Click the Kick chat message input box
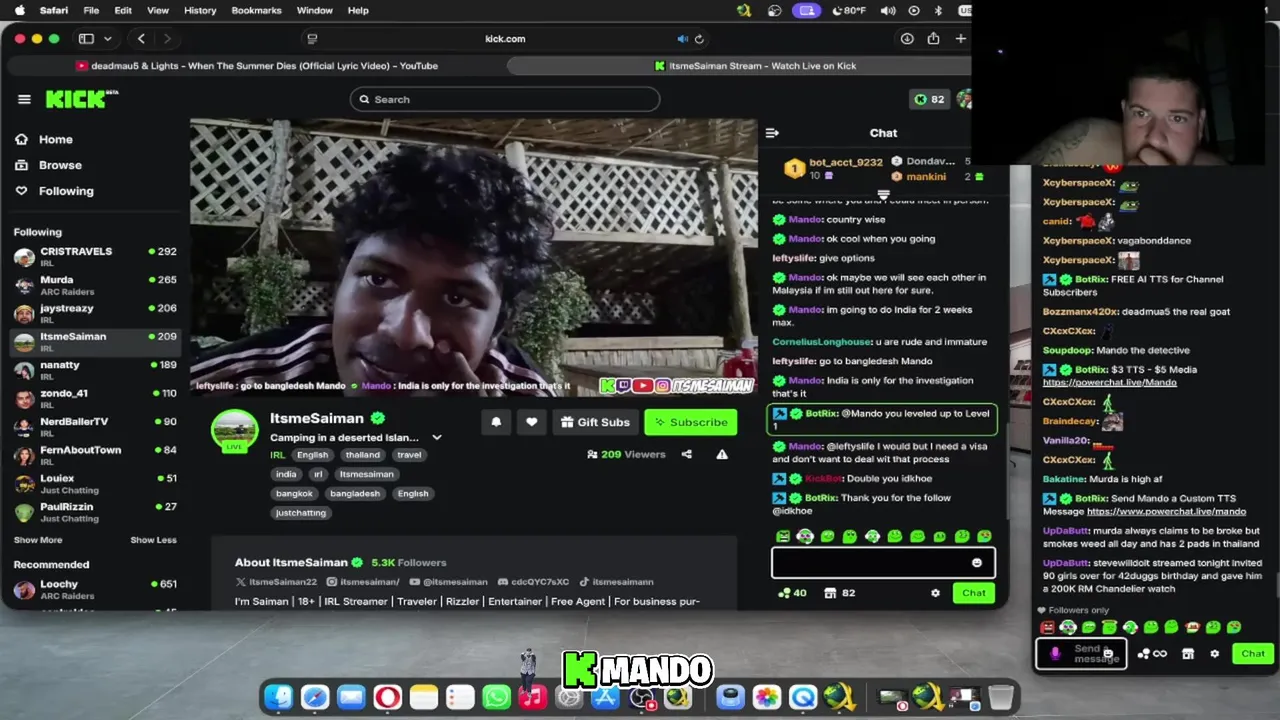Image resolution: width=1280 pixels, height=720 pixels. (883, 563)
